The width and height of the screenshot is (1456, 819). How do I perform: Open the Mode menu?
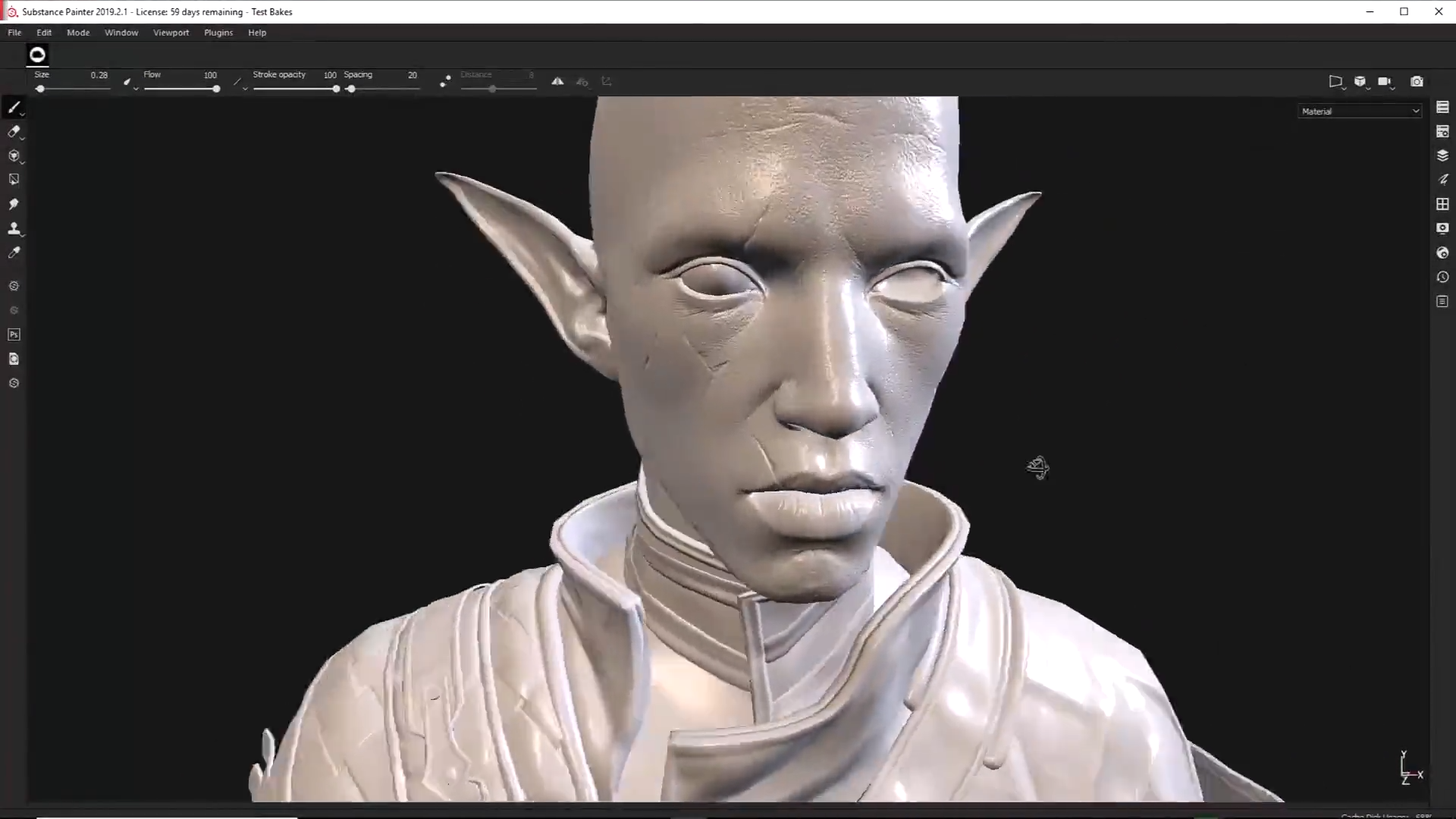[78, 33]
